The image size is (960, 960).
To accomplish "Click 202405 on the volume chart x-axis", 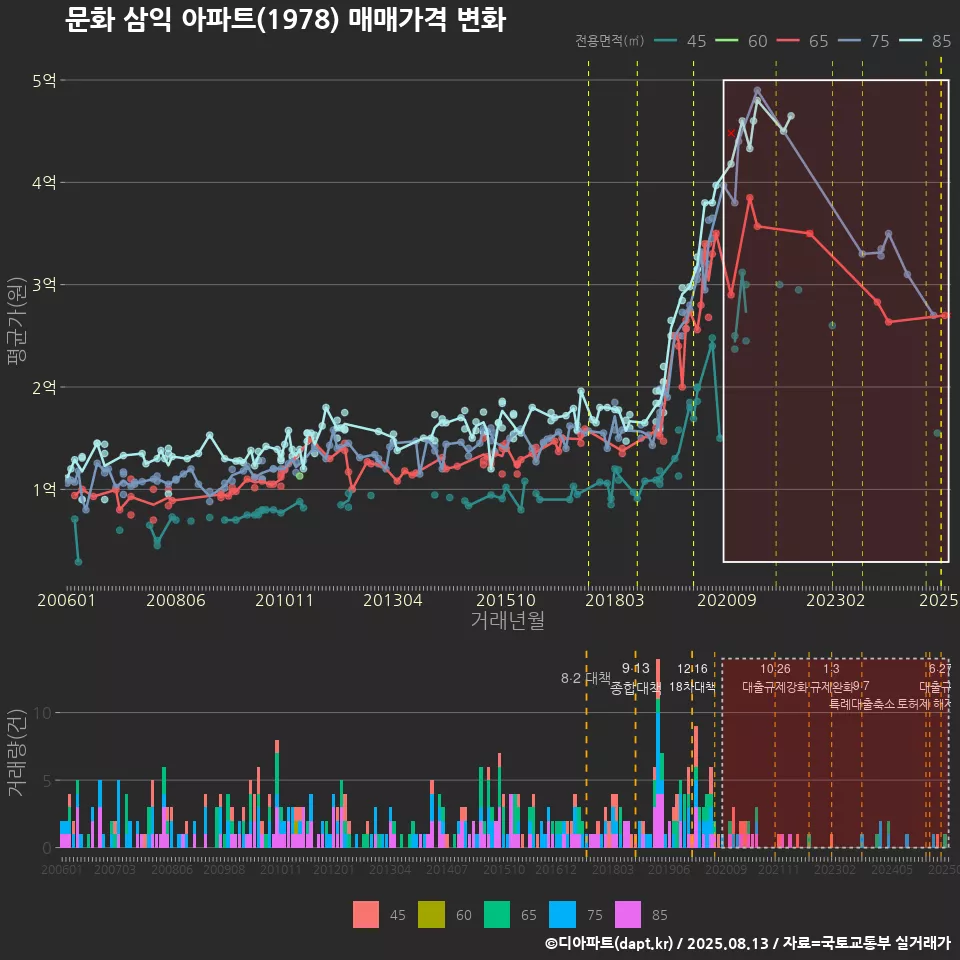I will click(891, 869).
